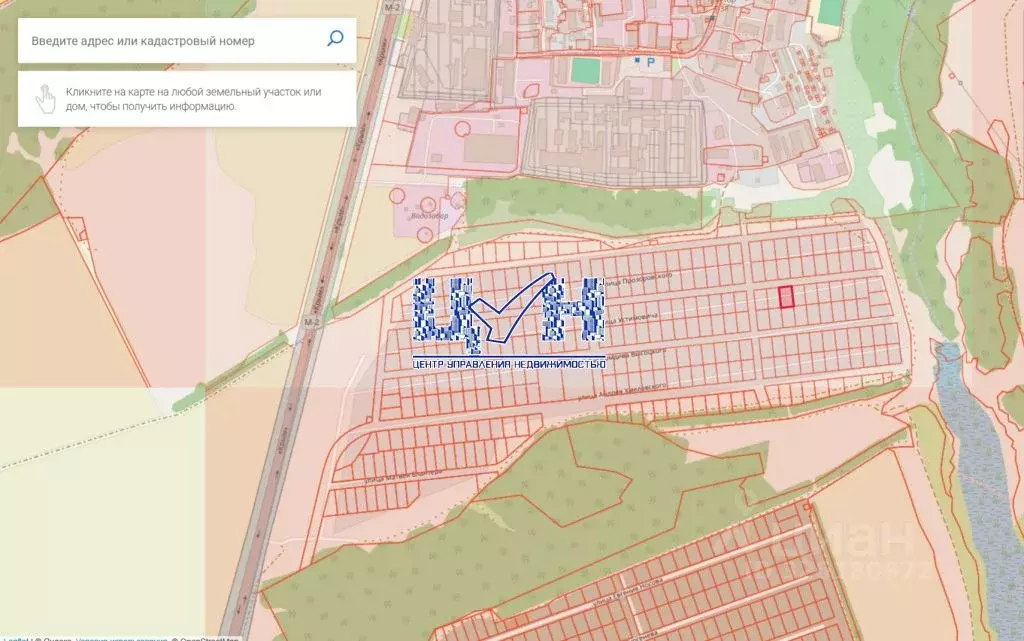Open the Яндекс copyright link

(x=52, y=639)
